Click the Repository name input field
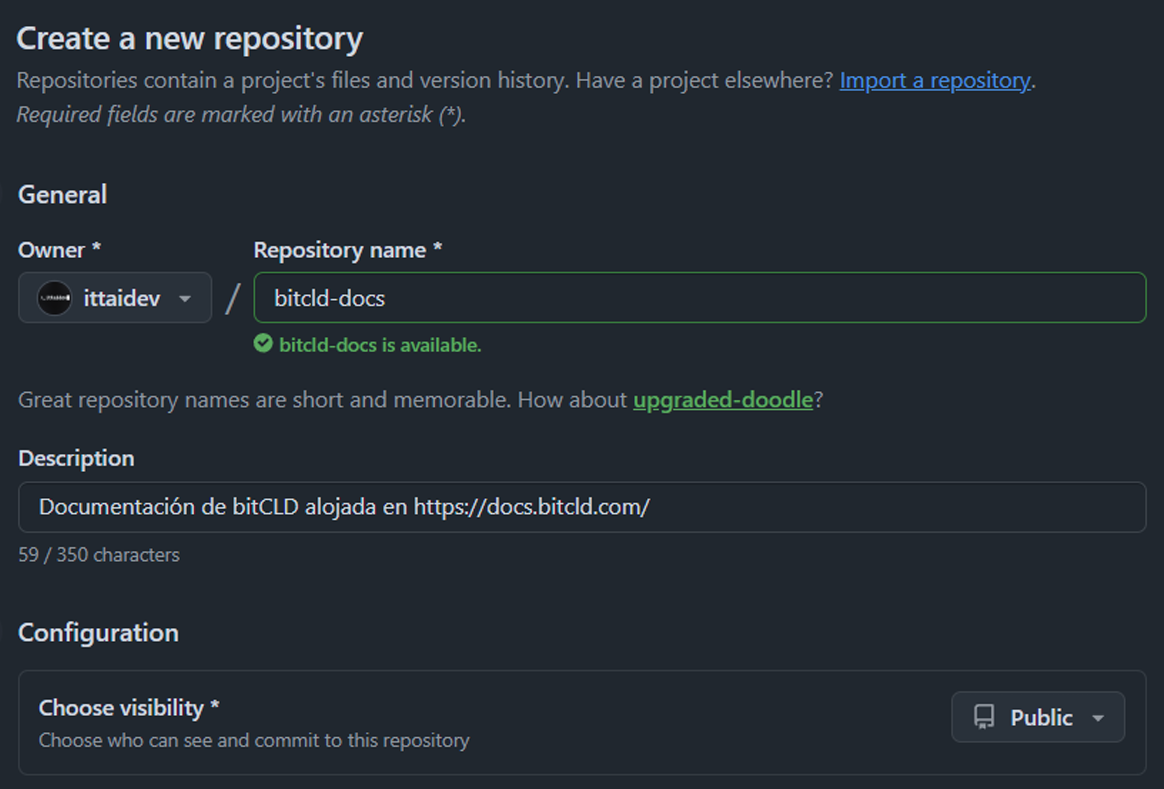Screen dimensions: 1164x789 (700, 297)
